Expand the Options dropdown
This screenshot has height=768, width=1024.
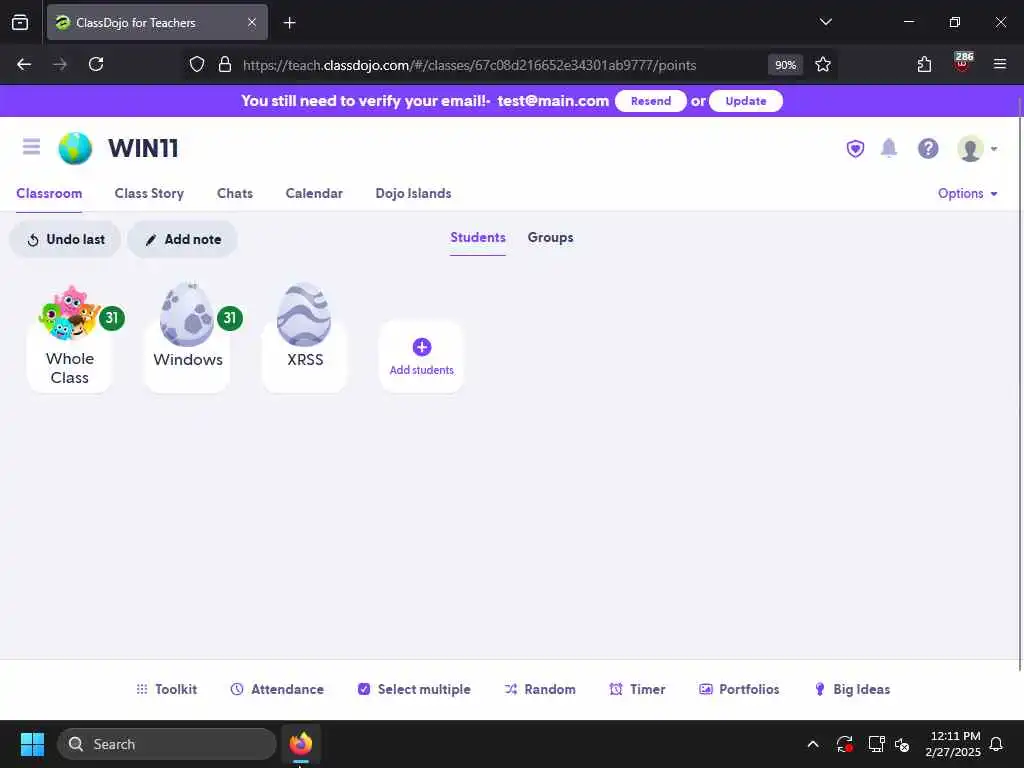967,193
